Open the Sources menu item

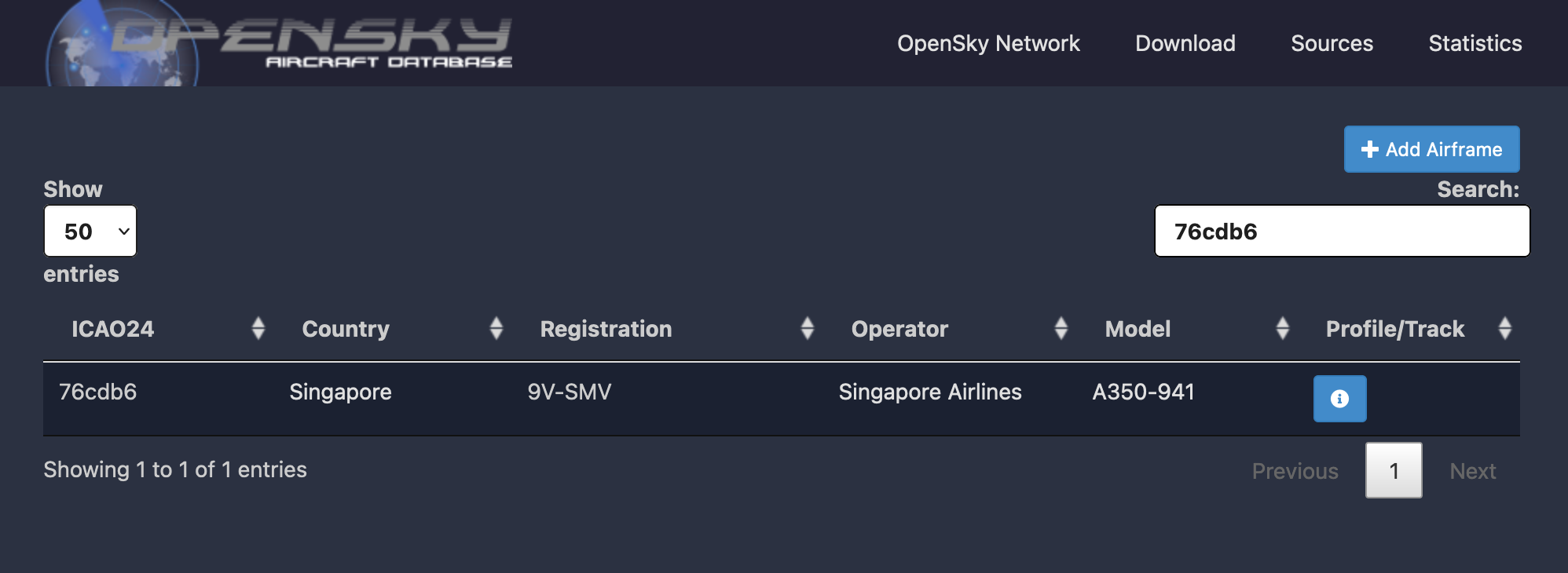tap(1332, 43)
